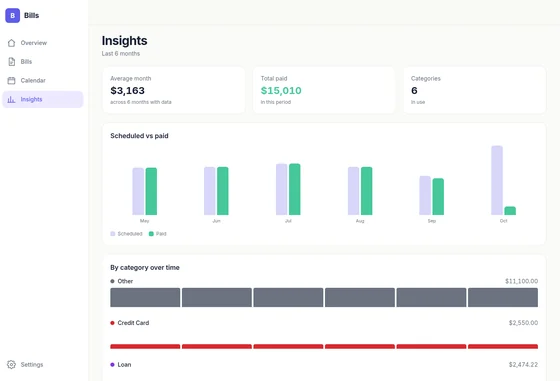The width and height of the screenshot is (560, 381).
Task: Click the Credit Card category label
Action: (133, 323)
